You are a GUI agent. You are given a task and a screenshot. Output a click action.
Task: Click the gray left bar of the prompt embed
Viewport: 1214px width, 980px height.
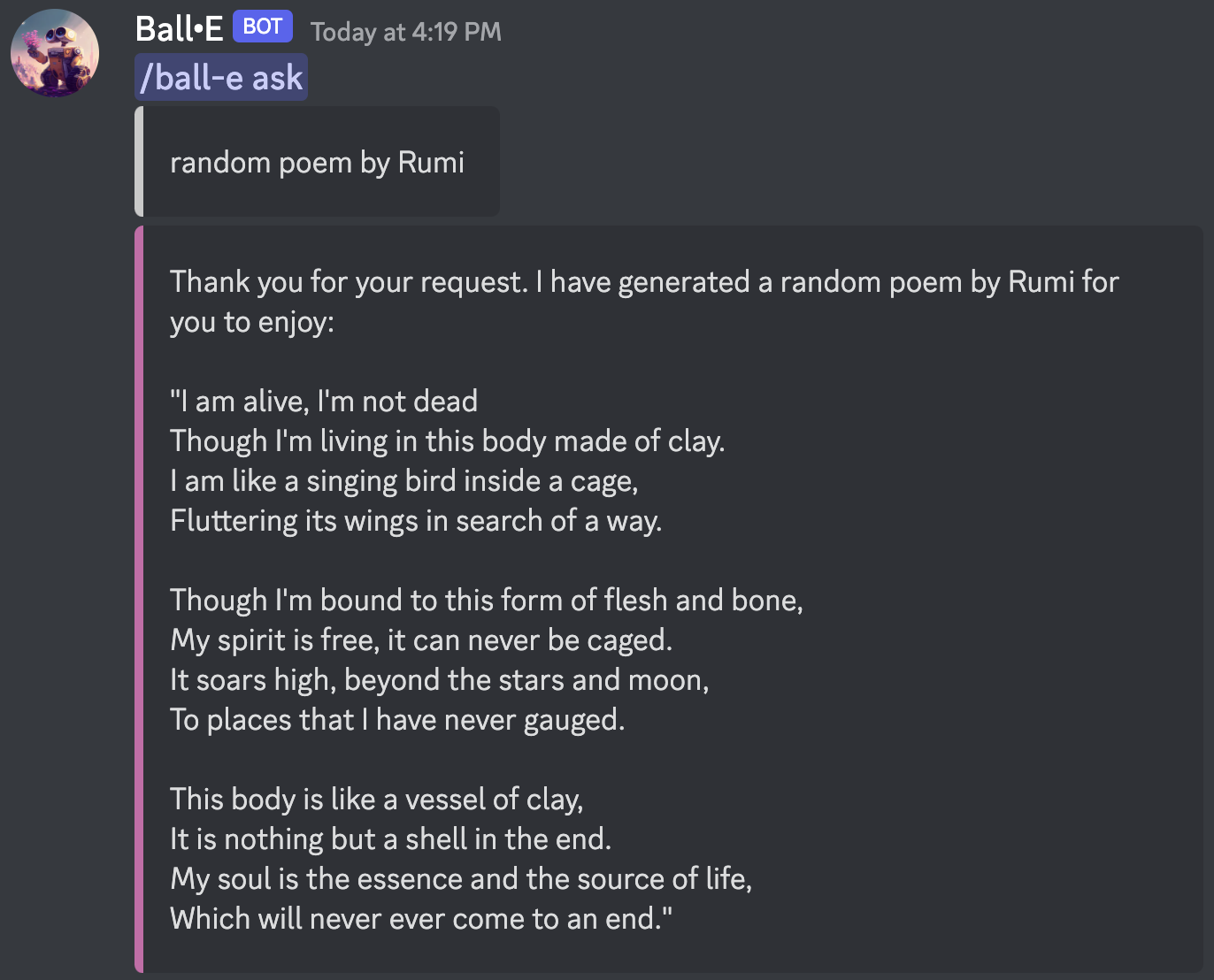(x=139, y=162)
